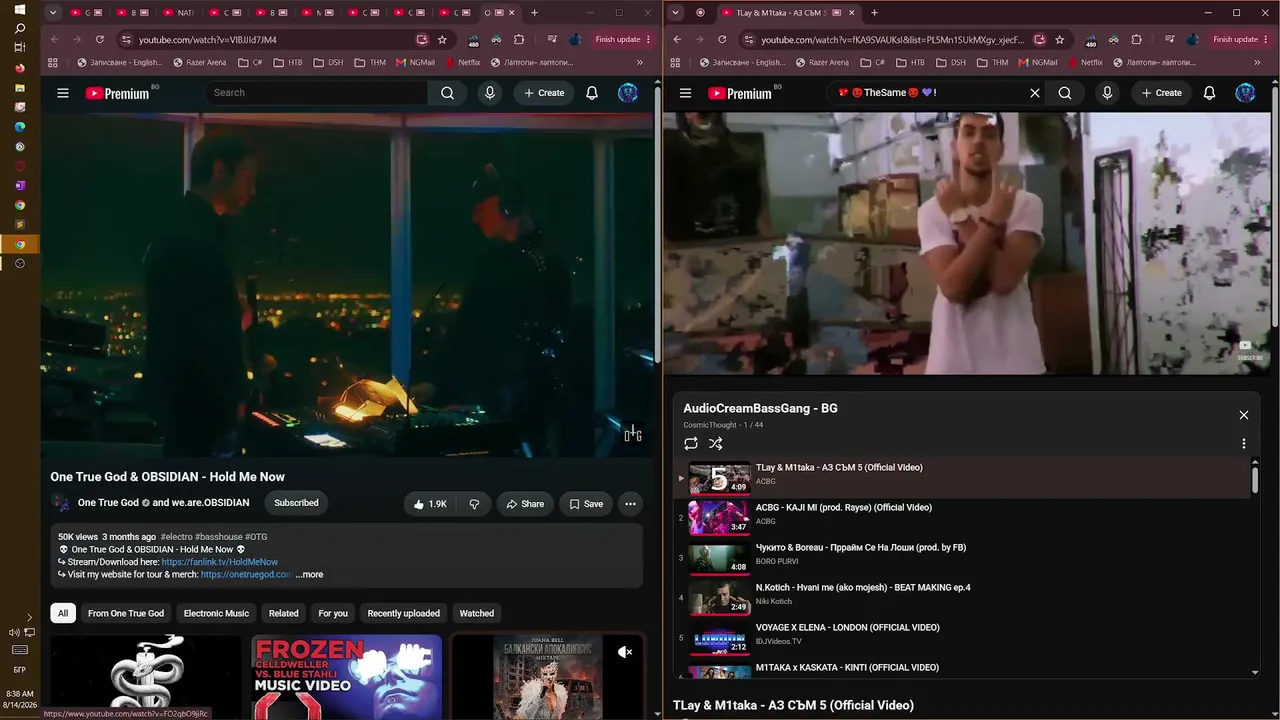This screenshot has height=720, width=1280.
Task: Select the Related filter chip
Action: 283,614
